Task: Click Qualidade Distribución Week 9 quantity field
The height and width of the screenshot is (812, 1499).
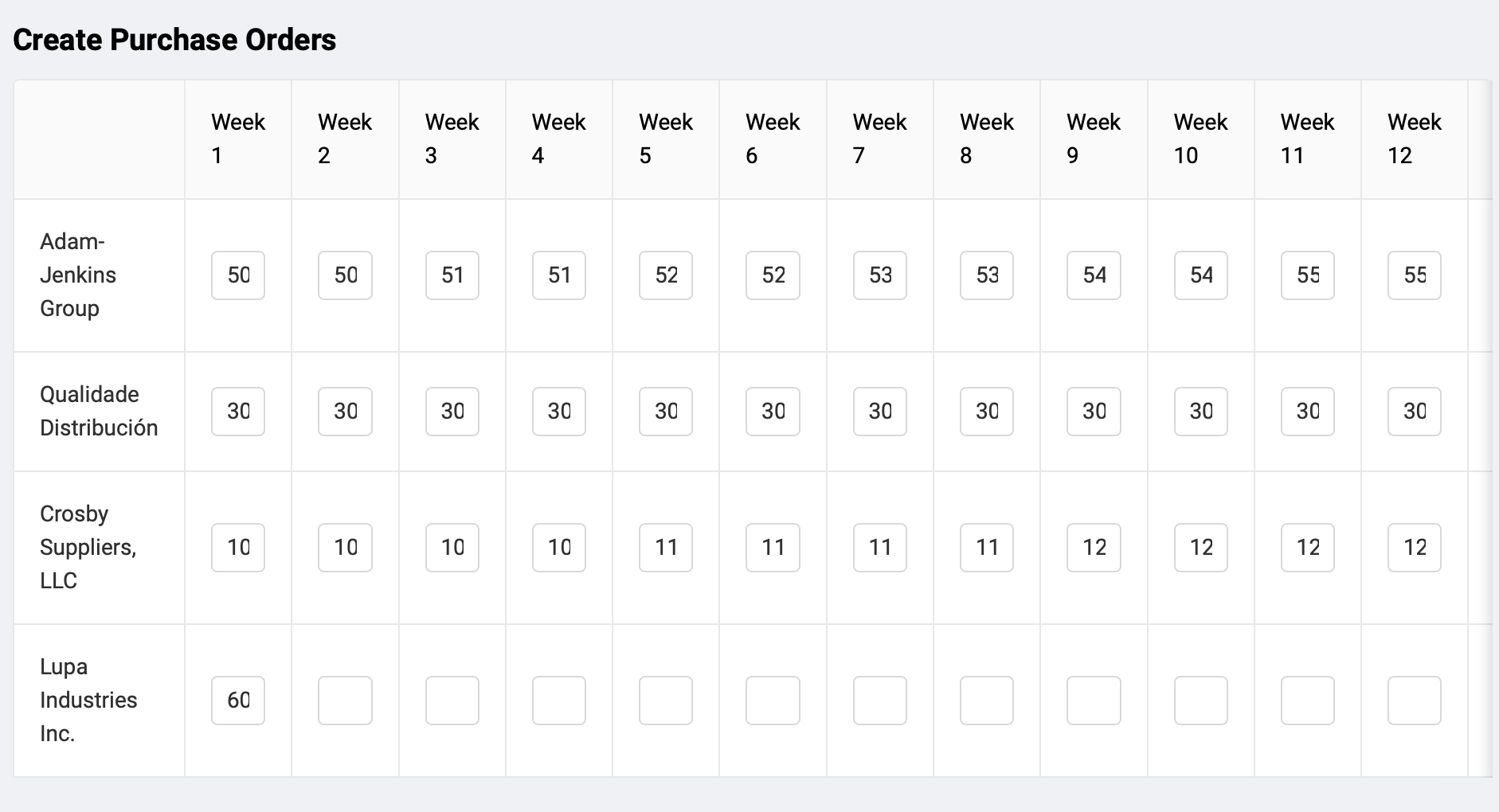Action: click(1094, 412)
